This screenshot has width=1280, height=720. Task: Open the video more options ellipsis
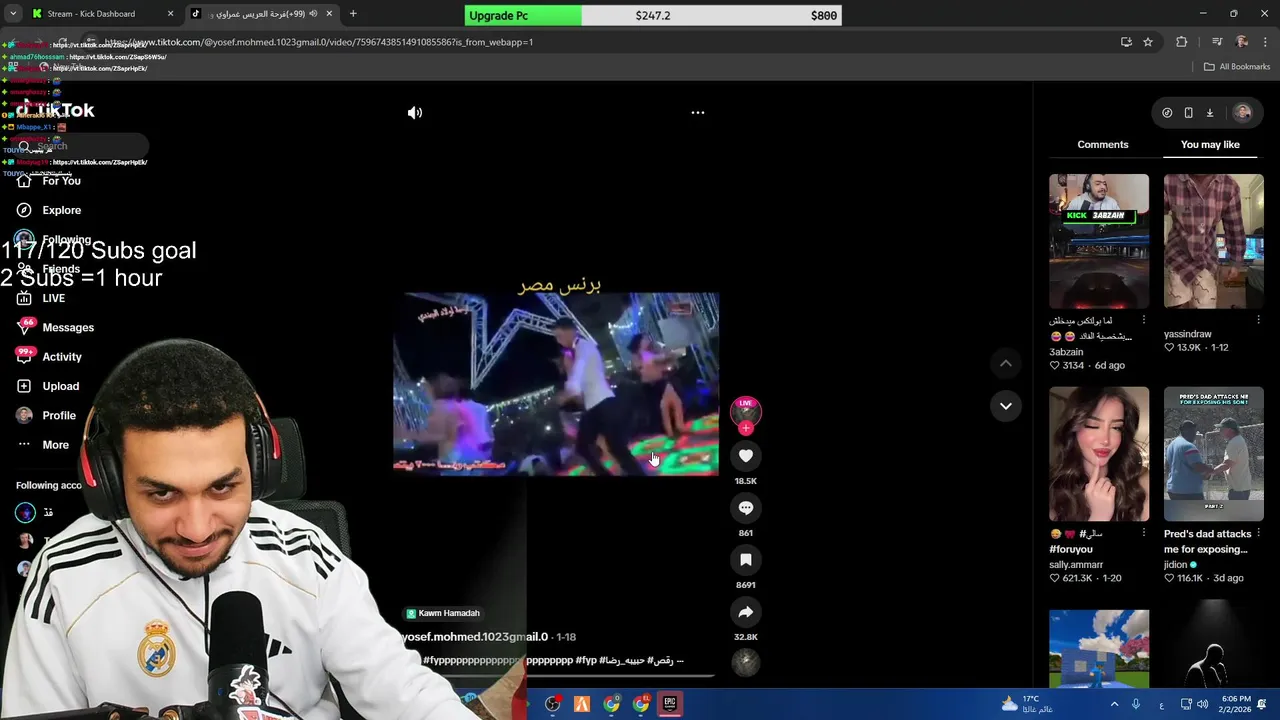tap(698, 113)
